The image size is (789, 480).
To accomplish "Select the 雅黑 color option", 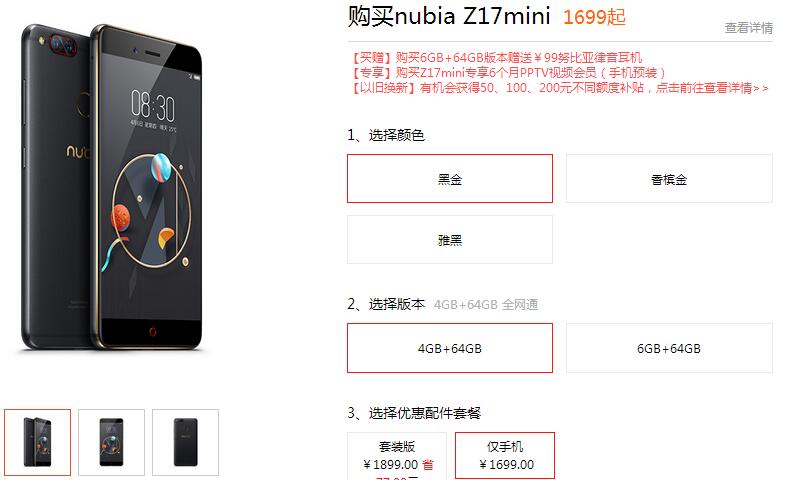I will tap(449, 239).
